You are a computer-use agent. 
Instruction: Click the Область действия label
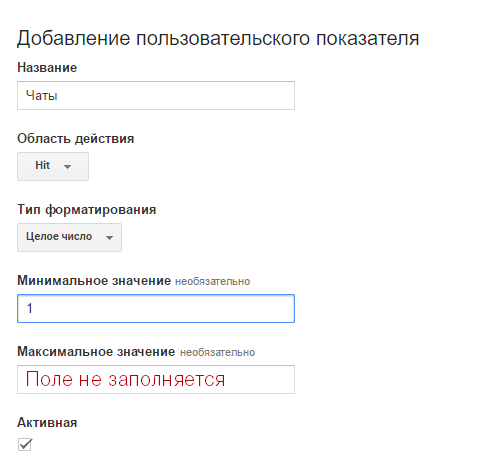click(x=76, y=139)
